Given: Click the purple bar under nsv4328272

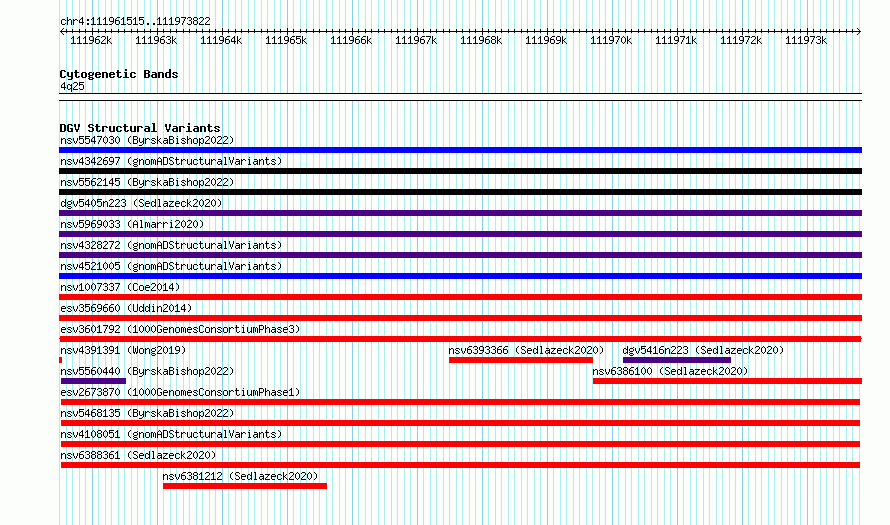Looking at the screenshot, I should pos(460,255).
